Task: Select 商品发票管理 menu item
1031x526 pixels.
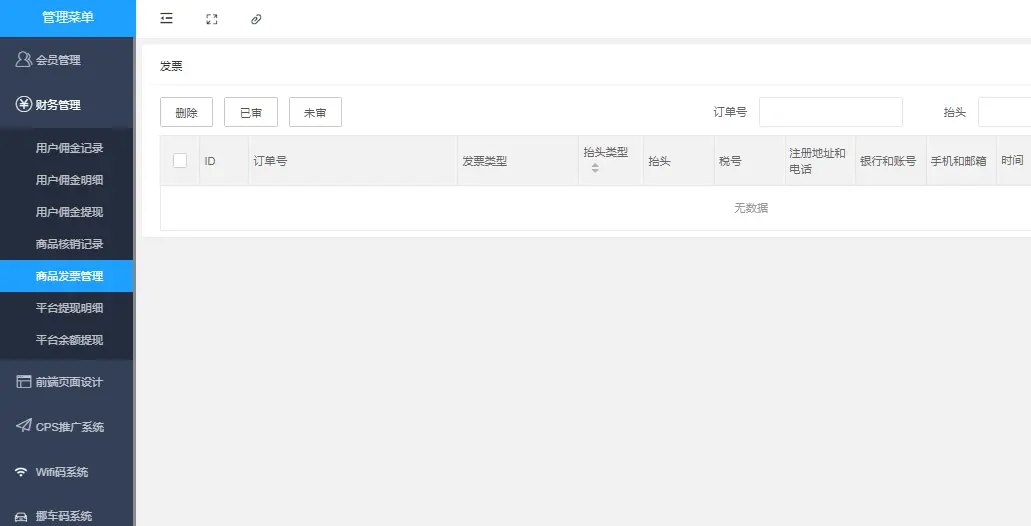Action: coord(66,276)
